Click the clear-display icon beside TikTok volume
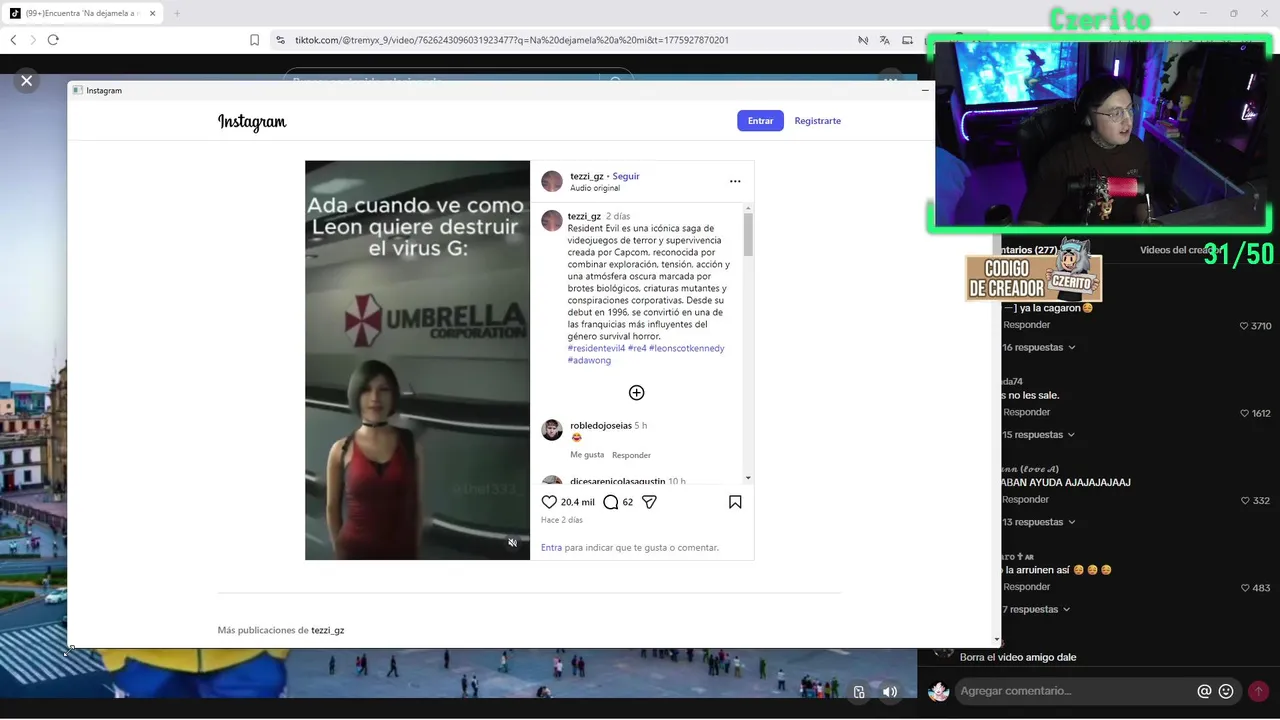Viewport: 1280px width, 720px height. 859,692
